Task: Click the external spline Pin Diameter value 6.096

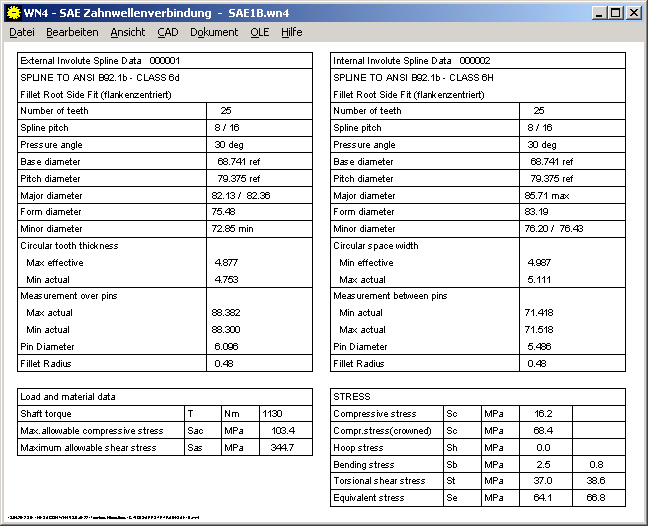Action: tap(228, 347)
